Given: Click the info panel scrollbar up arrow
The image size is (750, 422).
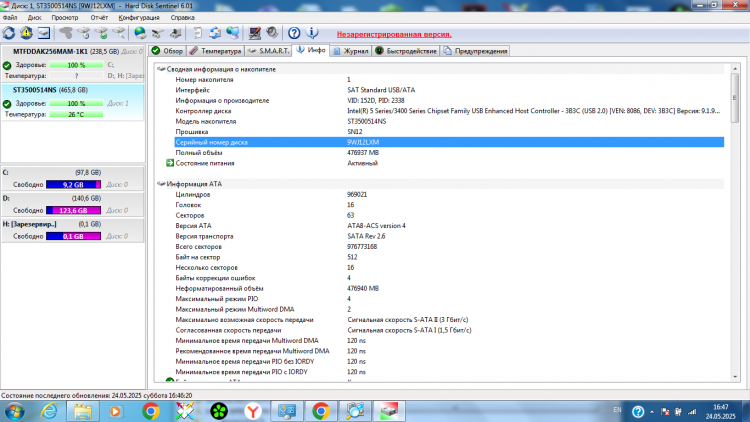Looking at the screenshot, I should pyautogui.click(x=735, y=69).
